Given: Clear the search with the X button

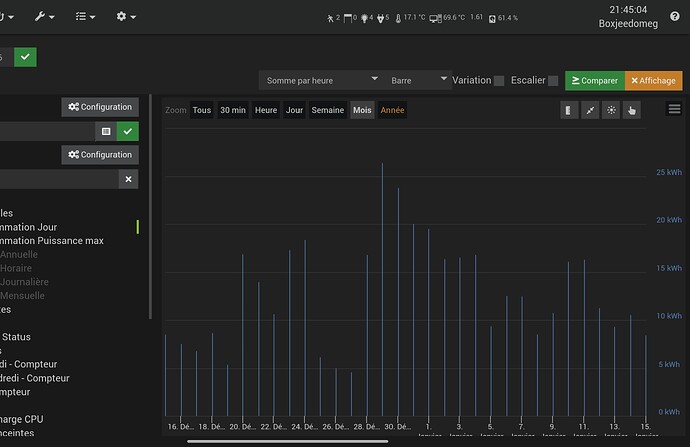Looking at the screenshot, I should [x=128, y=179].
